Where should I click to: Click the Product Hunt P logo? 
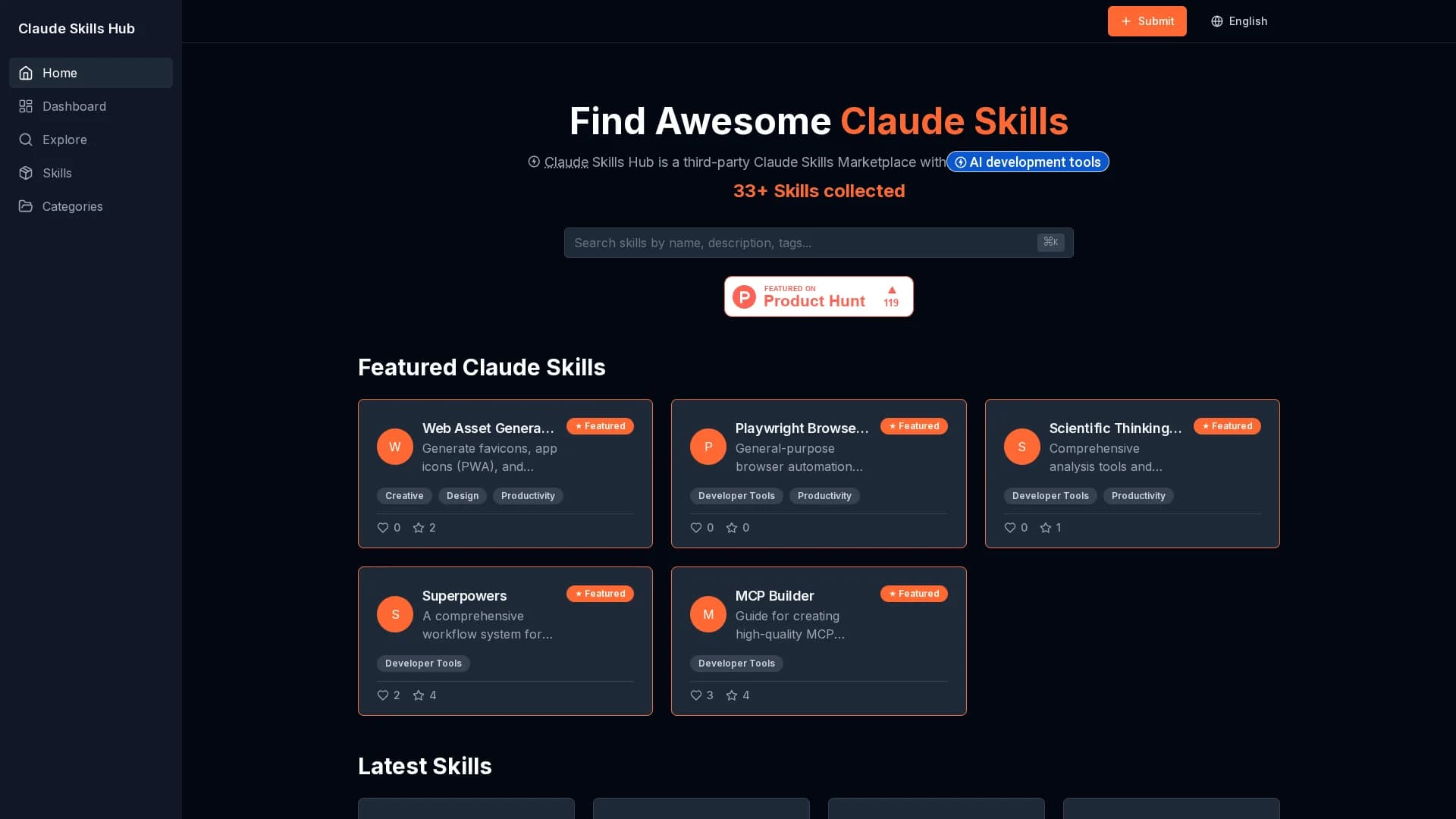(x=744, y=297)
